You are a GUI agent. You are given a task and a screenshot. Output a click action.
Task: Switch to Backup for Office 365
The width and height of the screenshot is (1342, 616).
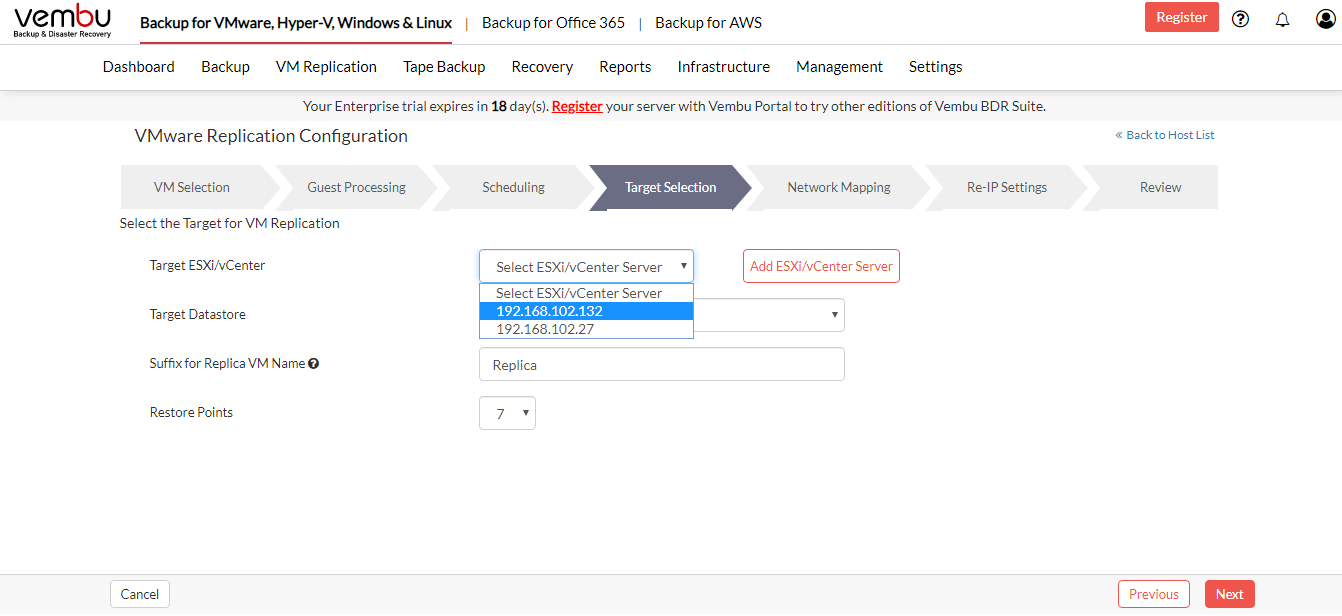click(x=553, y=23)
